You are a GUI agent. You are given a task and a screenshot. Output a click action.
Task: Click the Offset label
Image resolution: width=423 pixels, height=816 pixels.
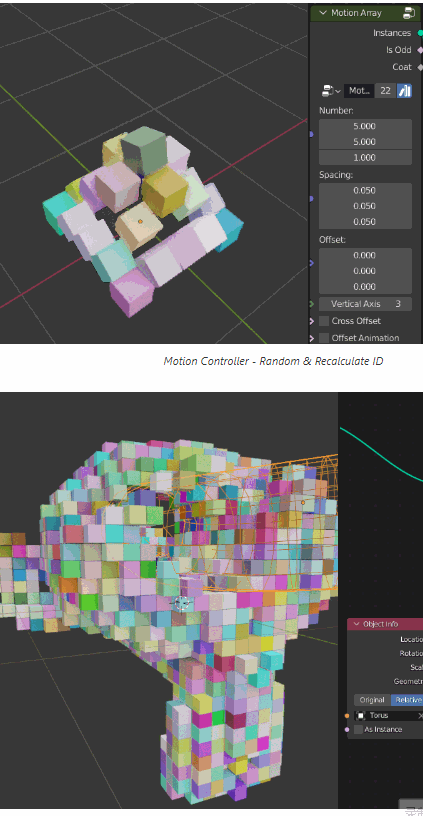pos(332,240)
